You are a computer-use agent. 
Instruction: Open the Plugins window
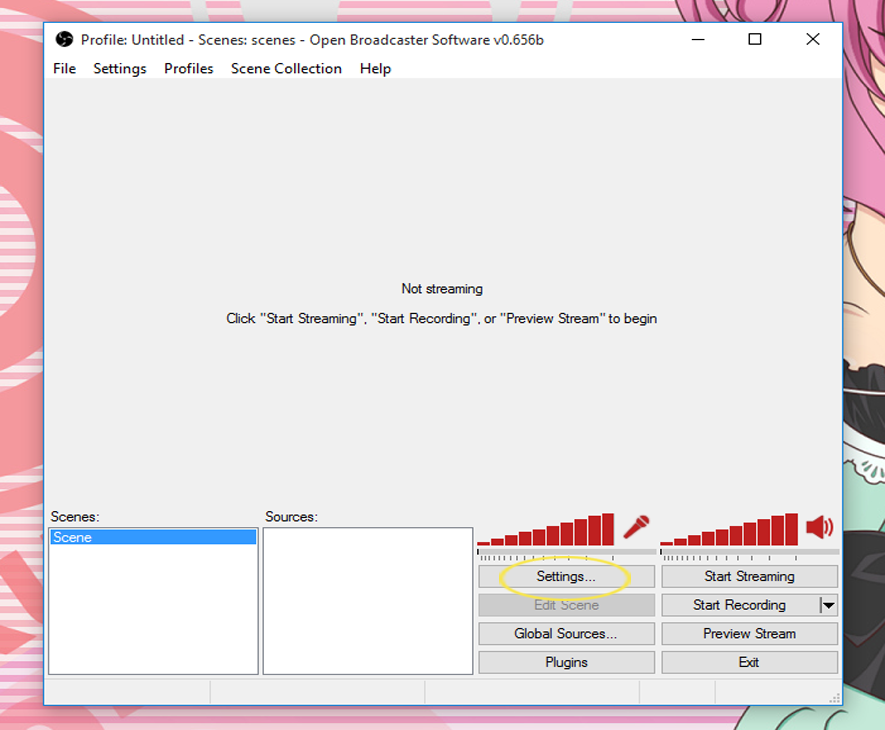566,662
